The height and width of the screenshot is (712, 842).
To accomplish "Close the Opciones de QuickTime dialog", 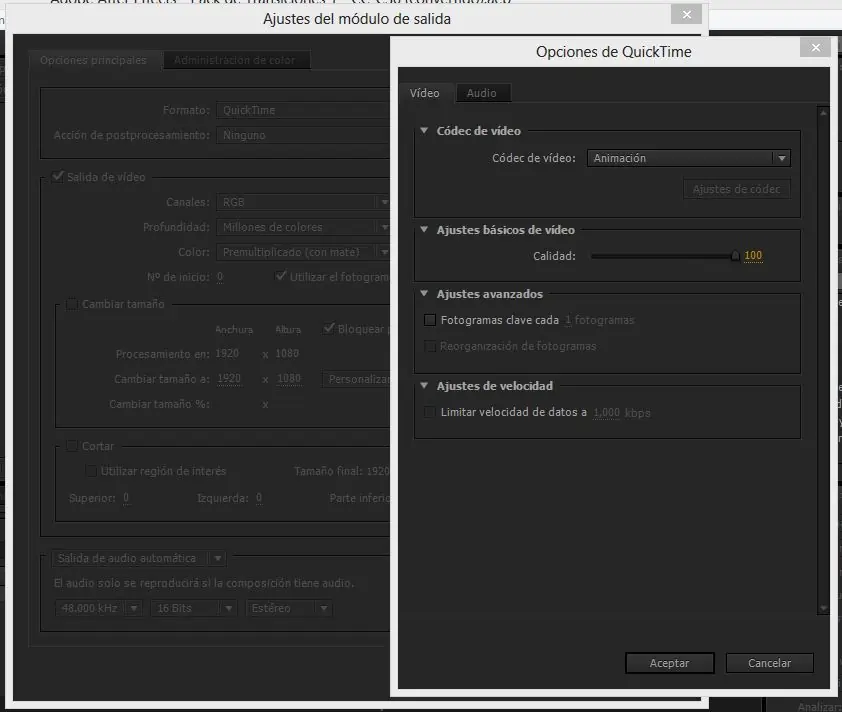I will click(x=815, y=47).
